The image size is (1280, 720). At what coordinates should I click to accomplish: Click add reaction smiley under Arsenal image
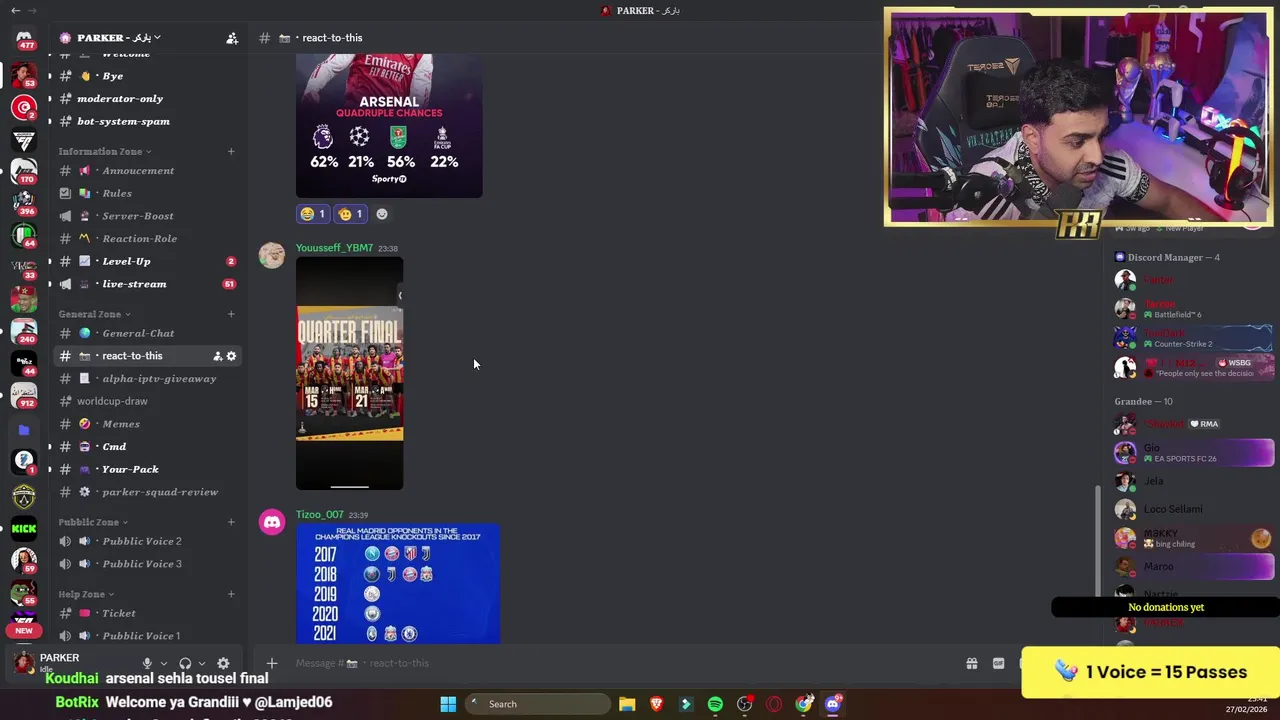pos(382,214)
